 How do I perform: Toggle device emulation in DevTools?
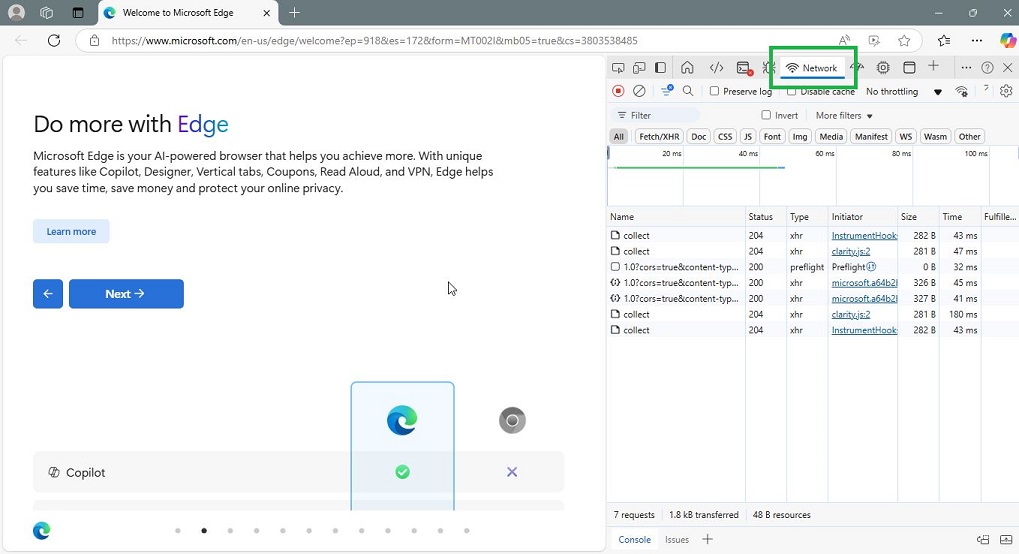click(639, 68)
